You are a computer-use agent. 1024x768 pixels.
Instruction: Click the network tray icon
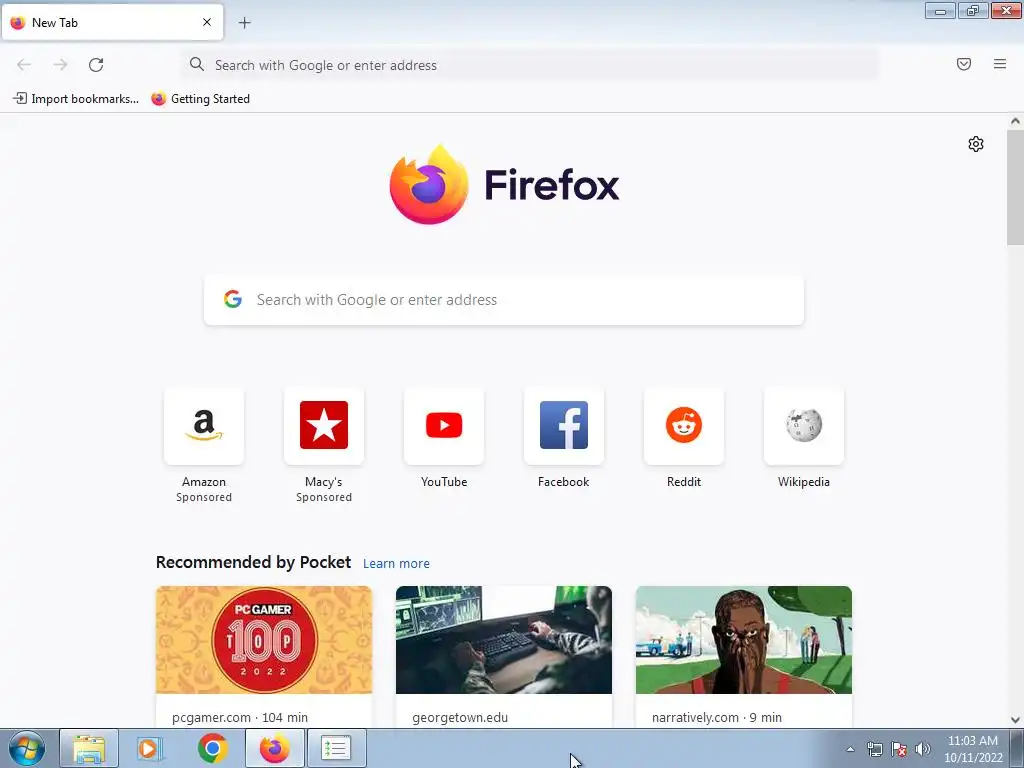click(x=874, y=749)
